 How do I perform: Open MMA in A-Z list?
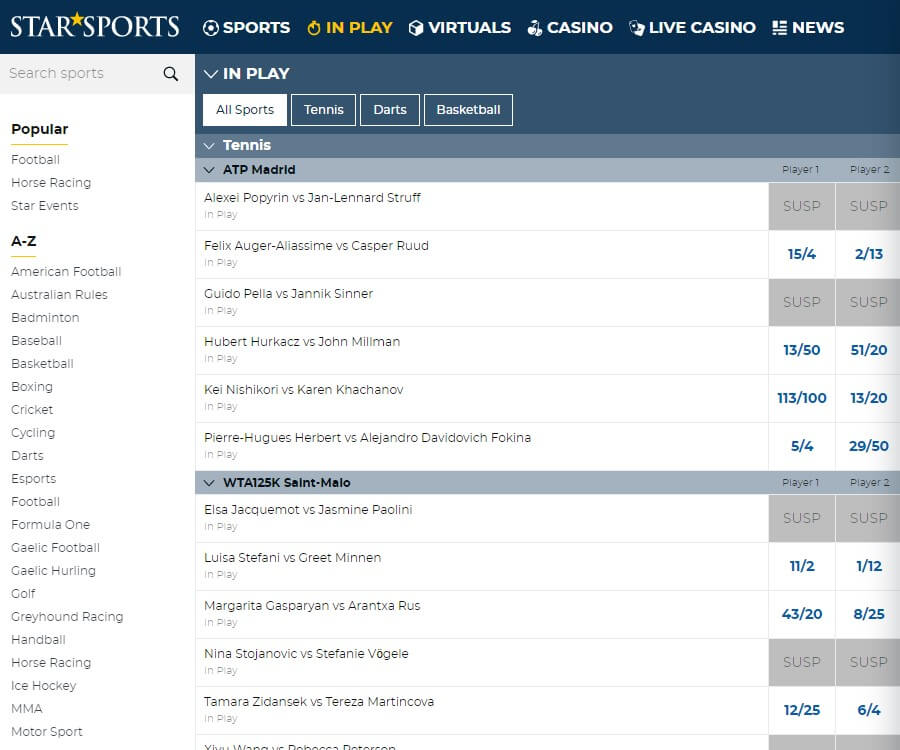pyautogui.click(x=27, y=709)
